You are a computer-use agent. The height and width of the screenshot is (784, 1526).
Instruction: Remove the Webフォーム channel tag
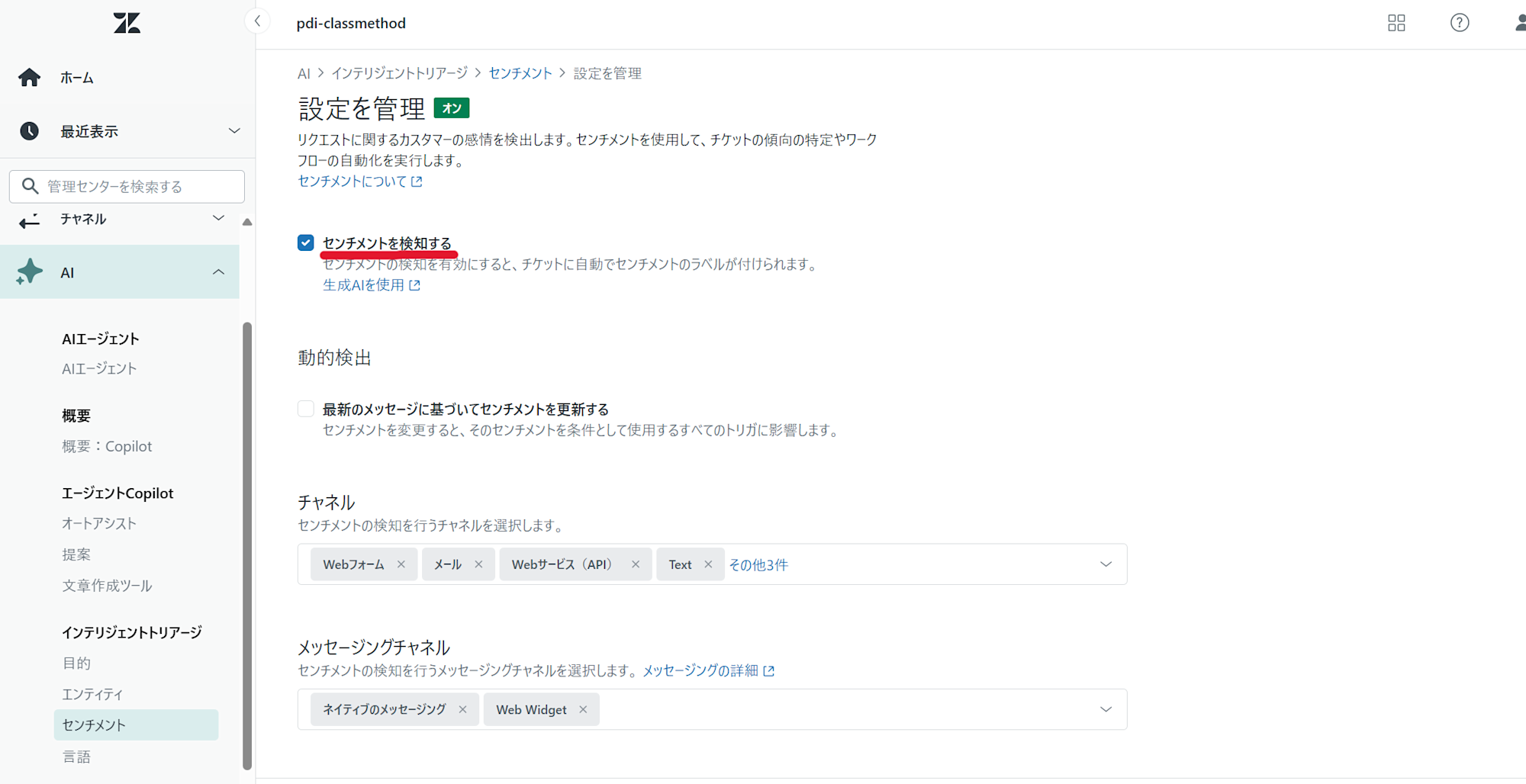(x=401, y=564)
